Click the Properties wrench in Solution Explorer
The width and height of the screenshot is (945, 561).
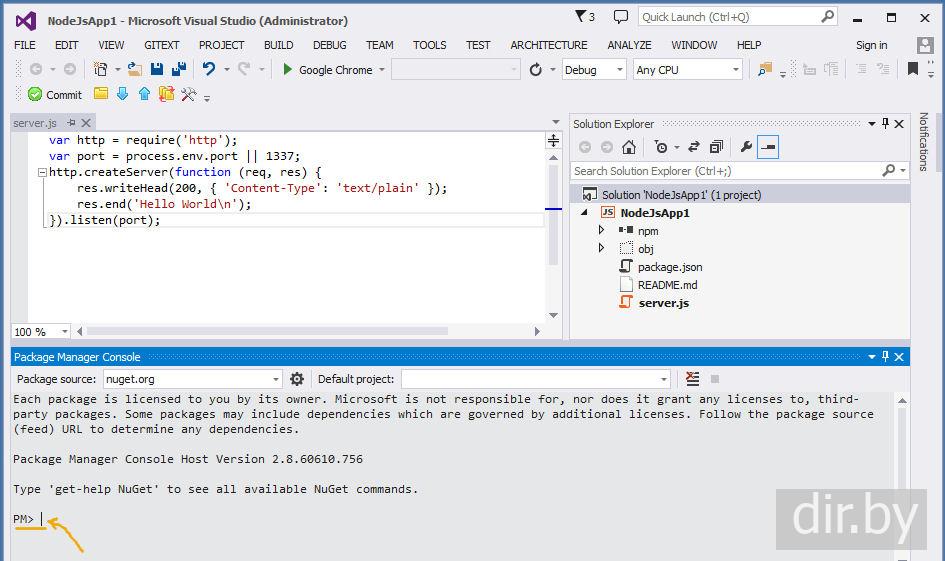pyautogui.click(x=746, y=147)
